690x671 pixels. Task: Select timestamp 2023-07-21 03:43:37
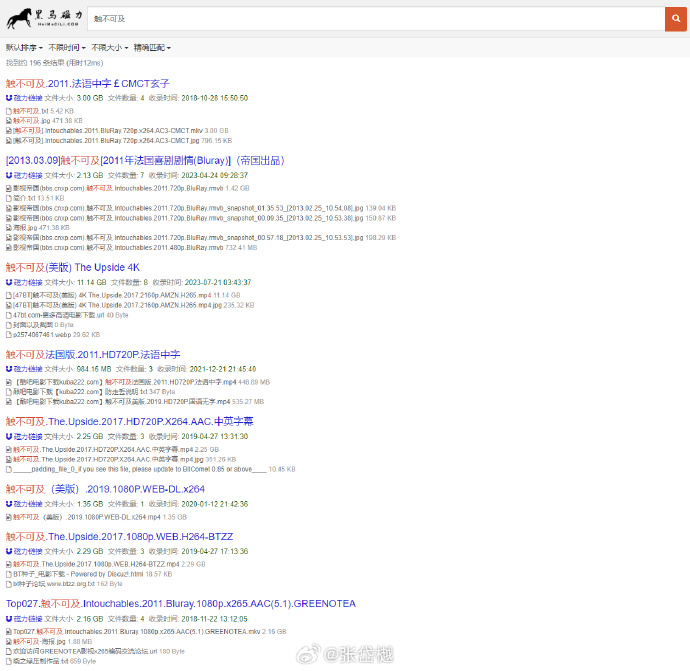[x=218, y=282]
